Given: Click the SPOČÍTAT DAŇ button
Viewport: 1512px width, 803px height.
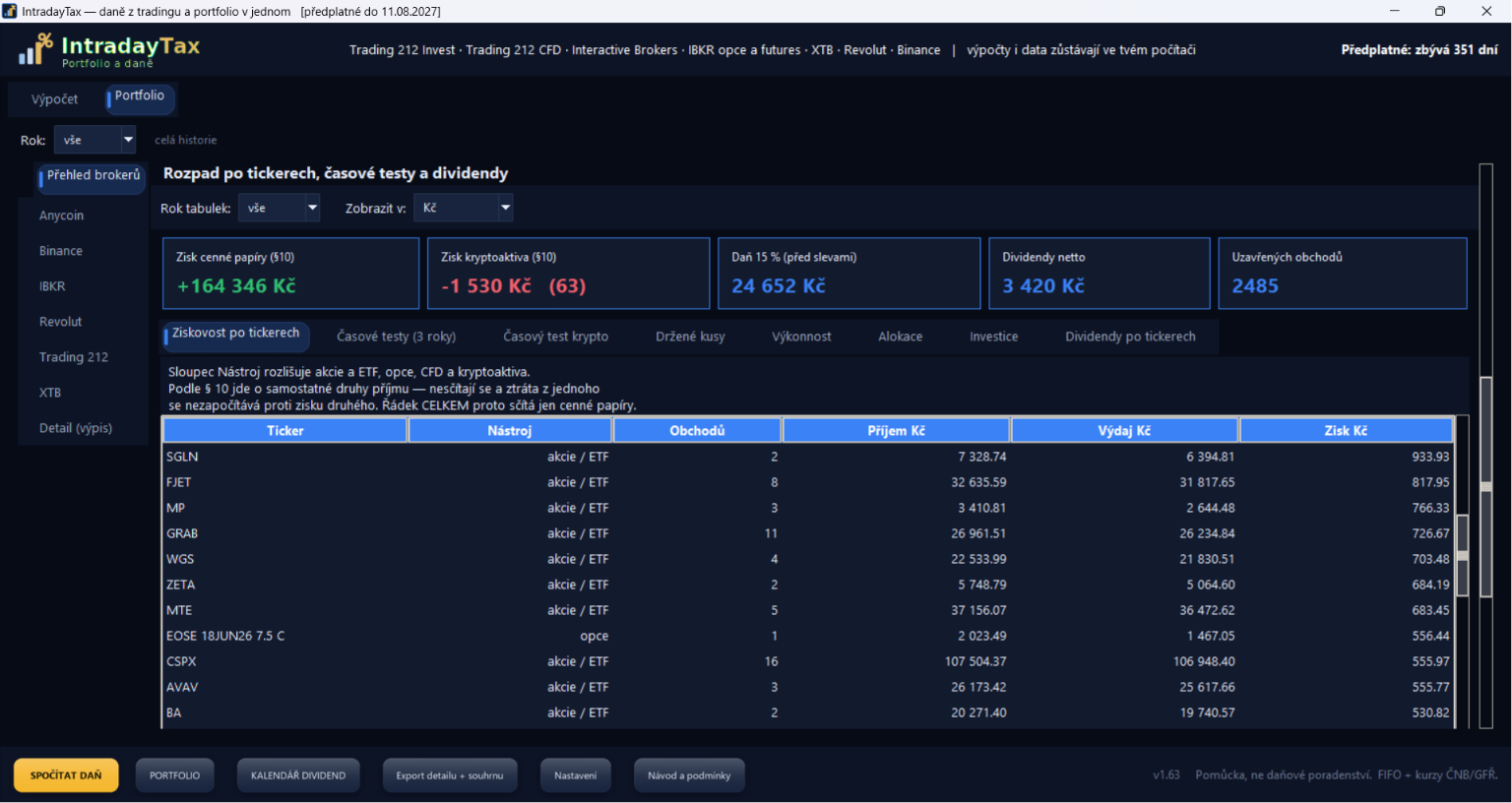Looking at the screenshot, I should coord(66,775).
